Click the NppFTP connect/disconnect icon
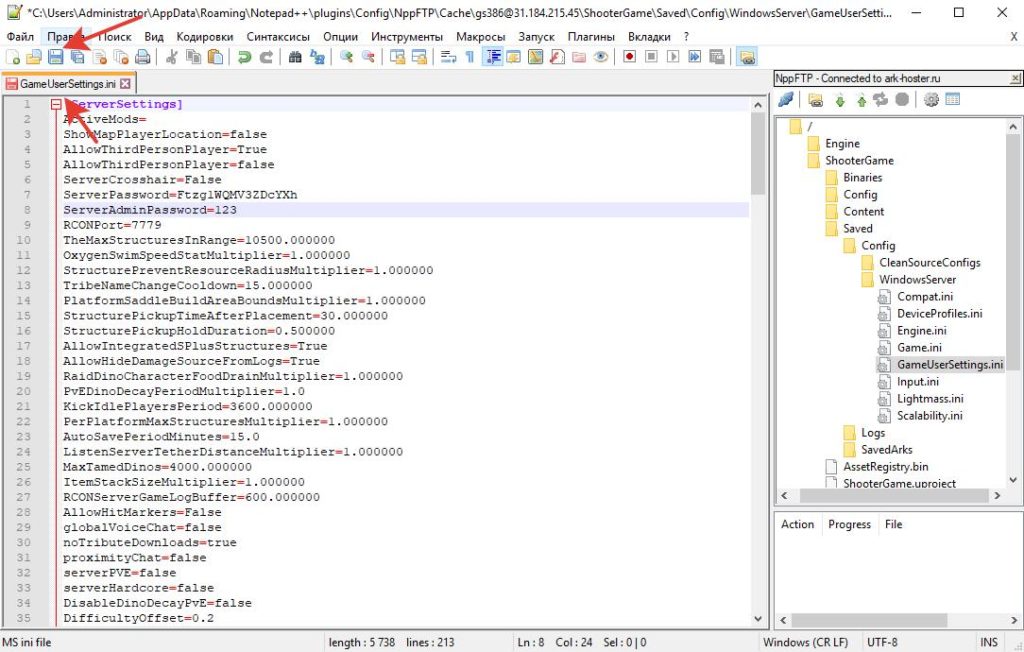This screenshot has height=652, width=1024. coord(786,100)
